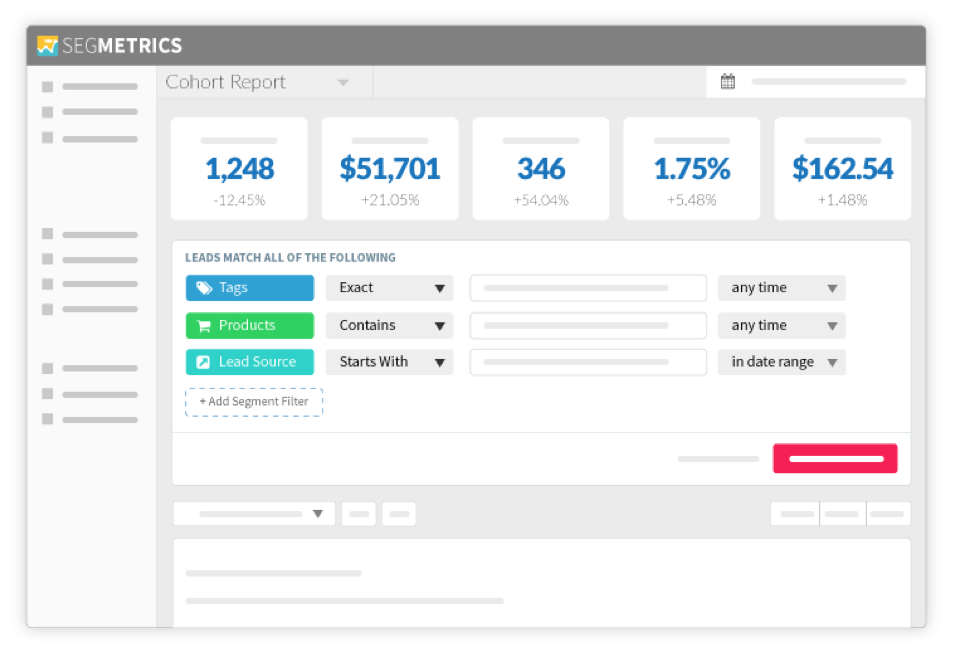Click the date range field beside calendar
This screenshot has height=659, width=953.
pyautogui.click(x=829, y=81)
